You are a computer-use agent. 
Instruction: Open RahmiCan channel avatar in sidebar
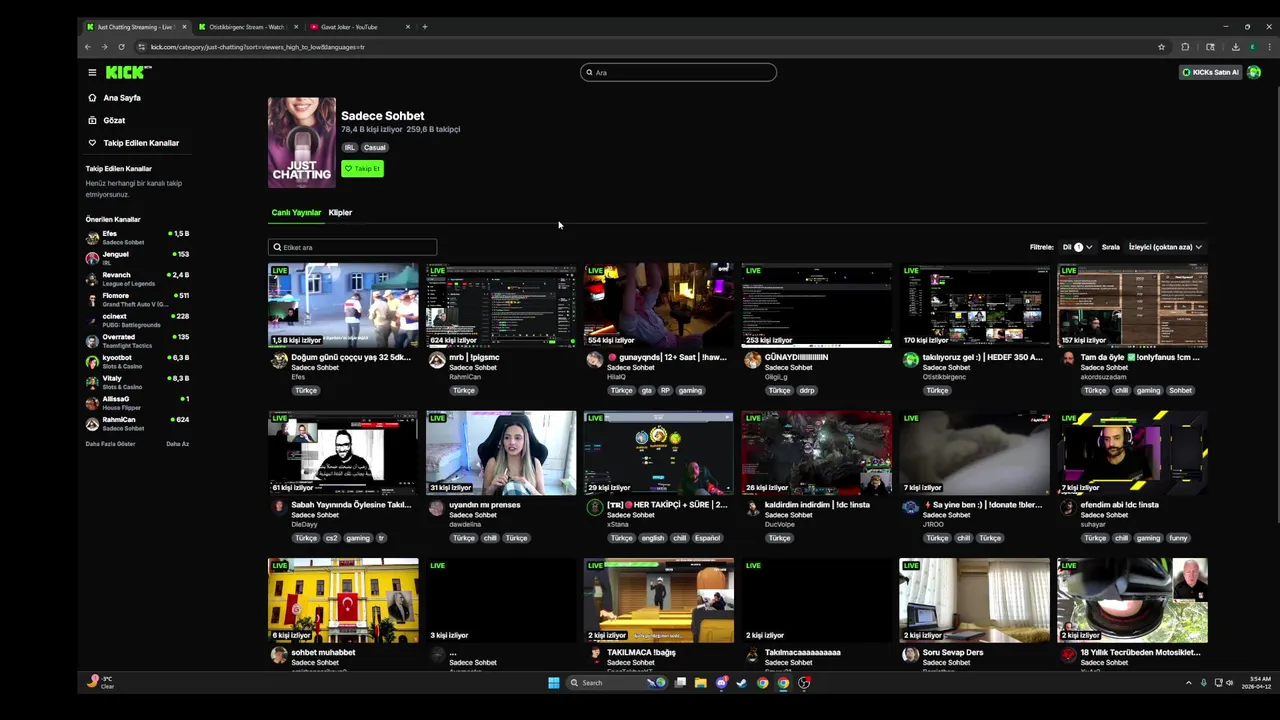click(93, 423)
